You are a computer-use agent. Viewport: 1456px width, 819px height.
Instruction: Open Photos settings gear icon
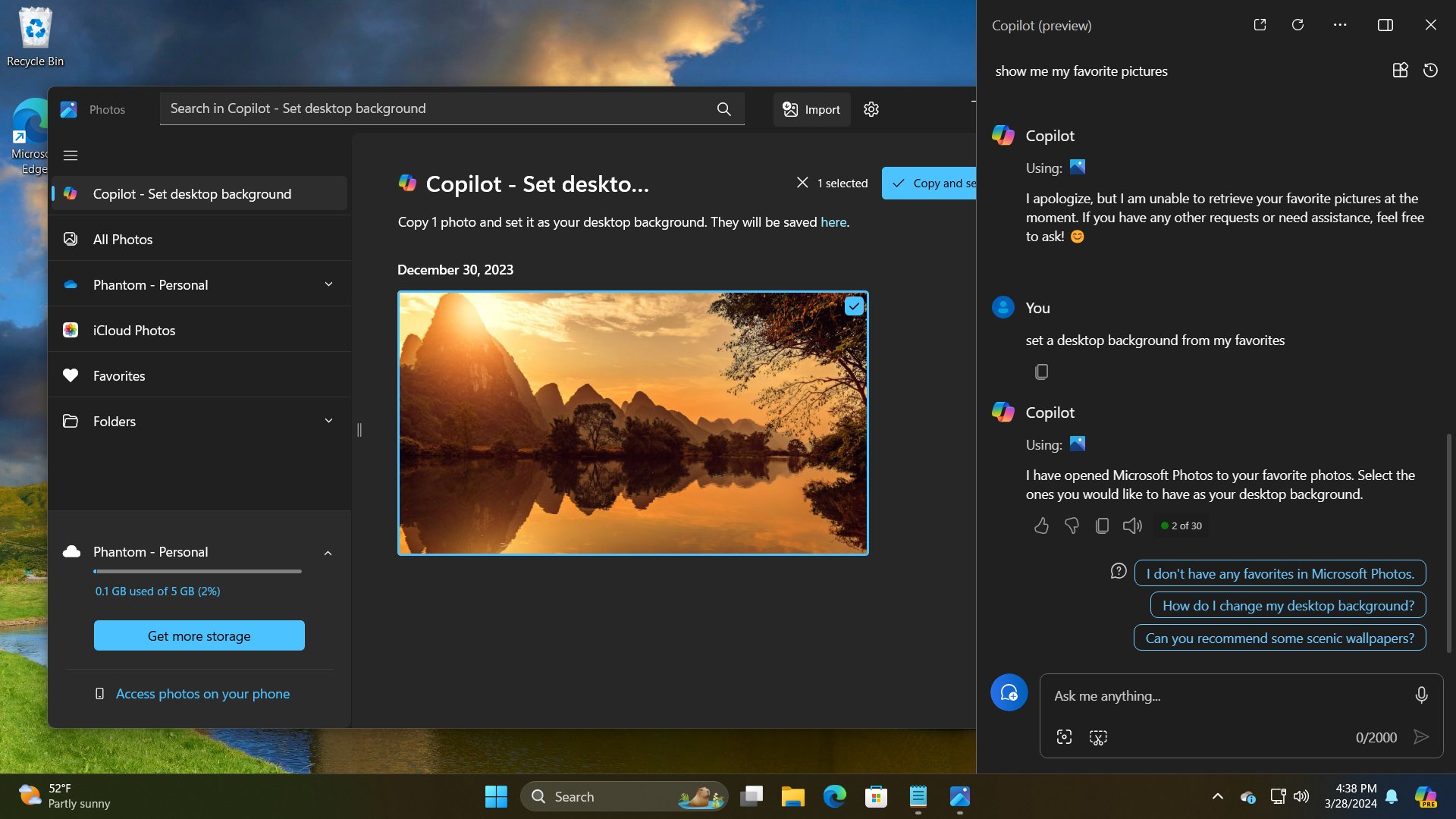pos(871,109)
